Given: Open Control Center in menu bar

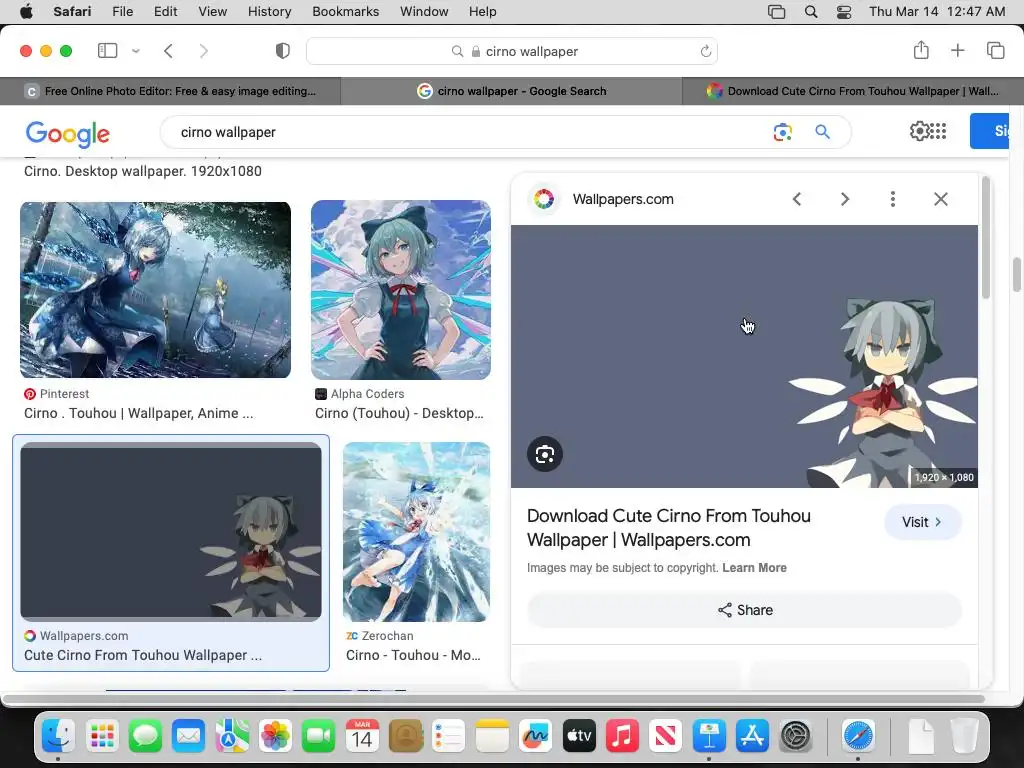Looking at the screenshot, I should coord(844,11).
